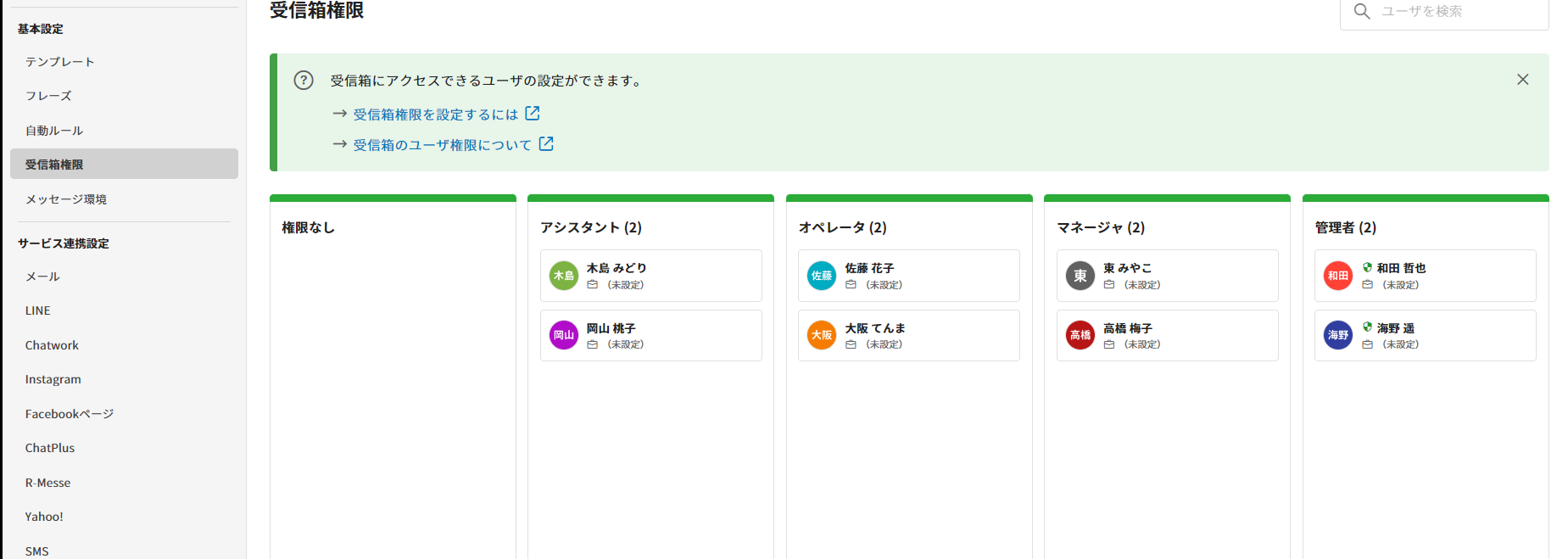
Task: Open 受信箱のユーザ権限について link
Action: (x=443, y=145)
